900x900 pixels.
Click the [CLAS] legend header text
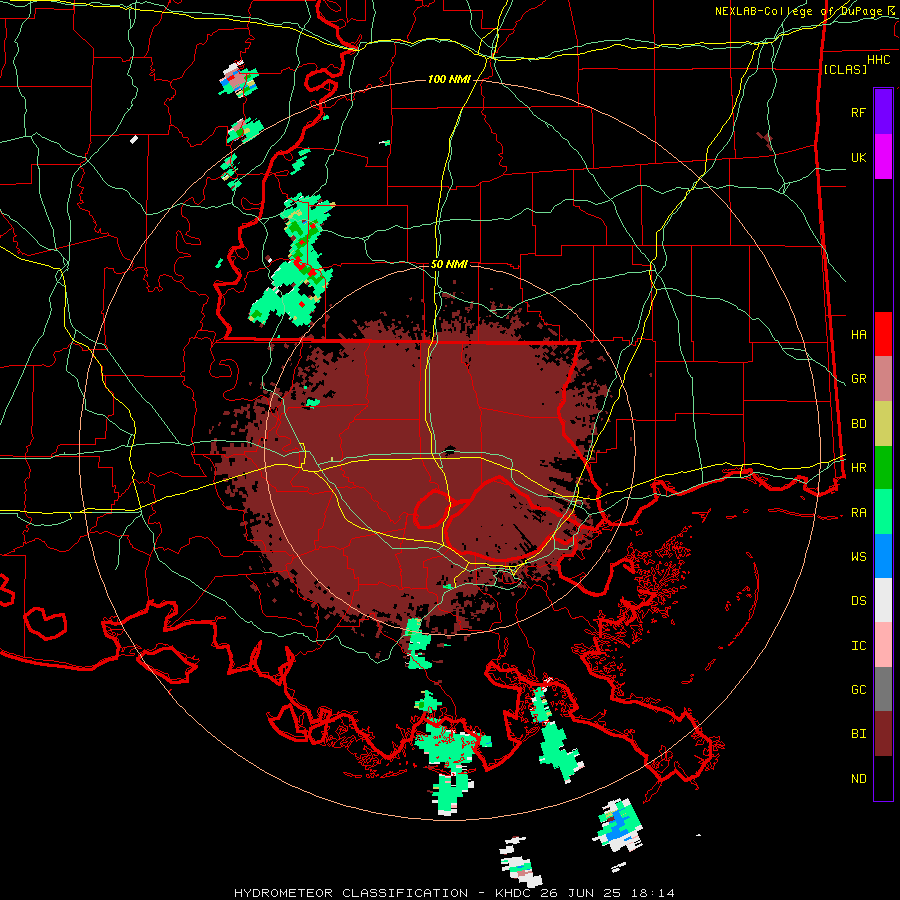(x=845, y=69)
